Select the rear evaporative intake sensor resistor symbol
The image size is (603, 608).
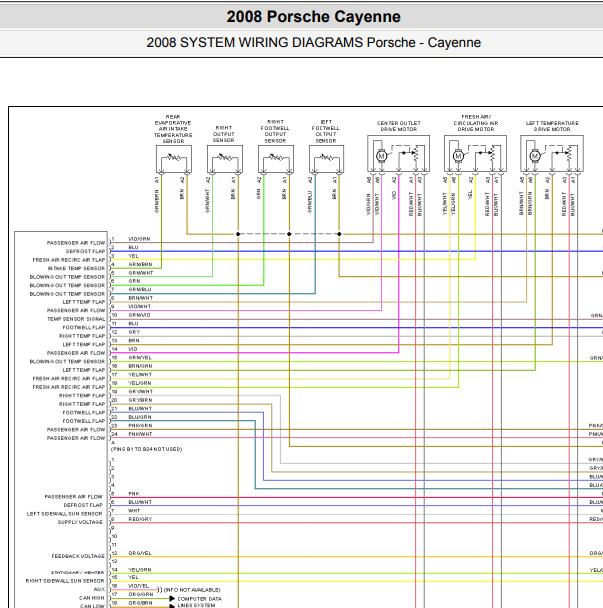tap(174, 157)
